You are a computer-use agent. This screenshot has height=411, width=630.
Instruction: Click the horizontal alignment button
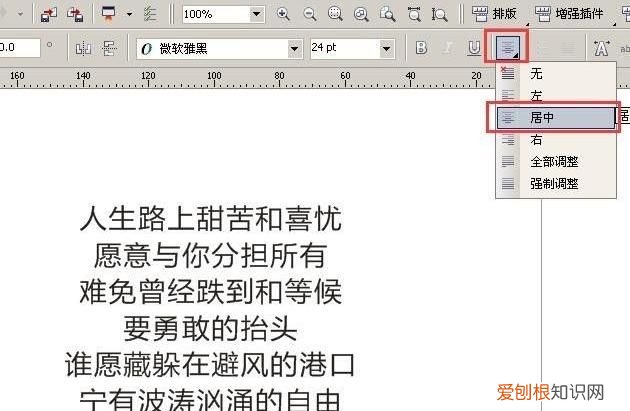[x=507, y=47]
